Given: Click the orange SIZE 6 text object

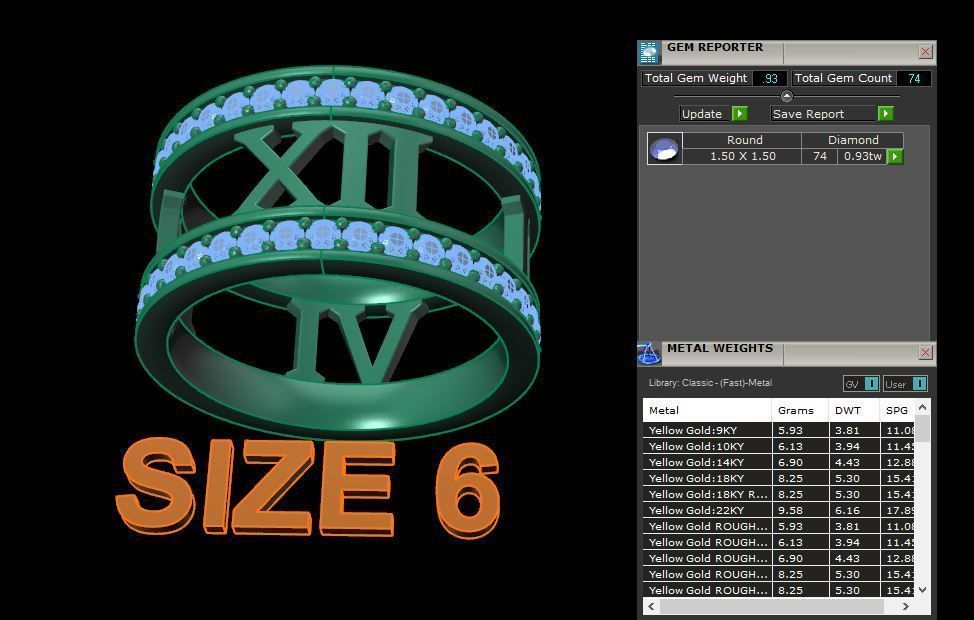Looking at the screenshot, I should pyautogui.click(x=309, y=488).
